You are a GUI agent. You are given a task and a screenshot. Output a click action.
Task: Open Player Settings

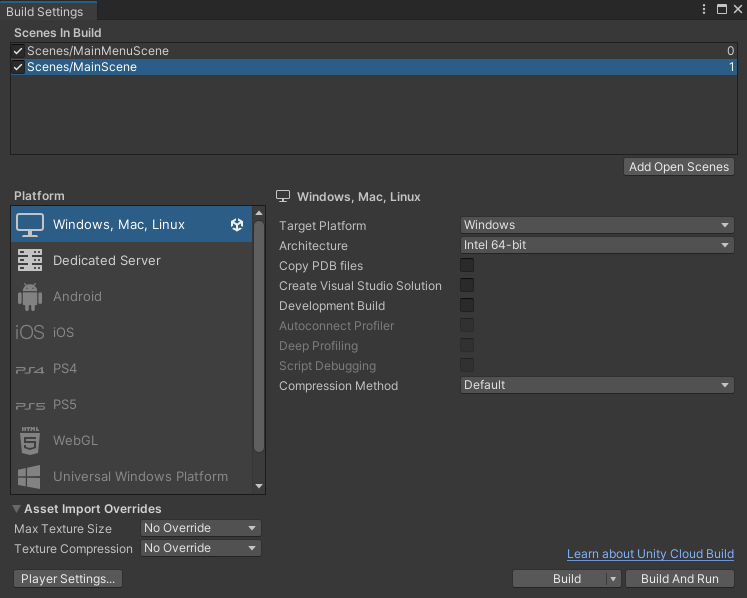click(68, 579)
